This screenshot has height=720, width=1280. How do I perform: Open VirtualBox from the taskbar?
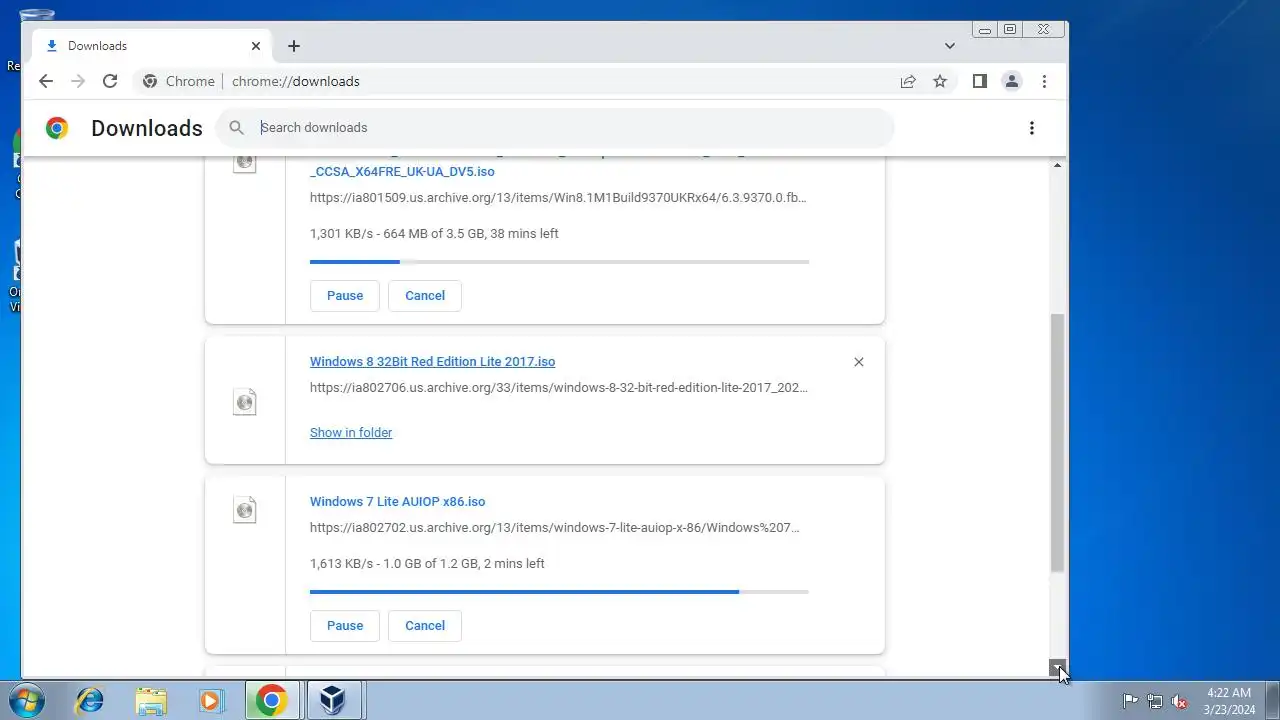point(333,700)
